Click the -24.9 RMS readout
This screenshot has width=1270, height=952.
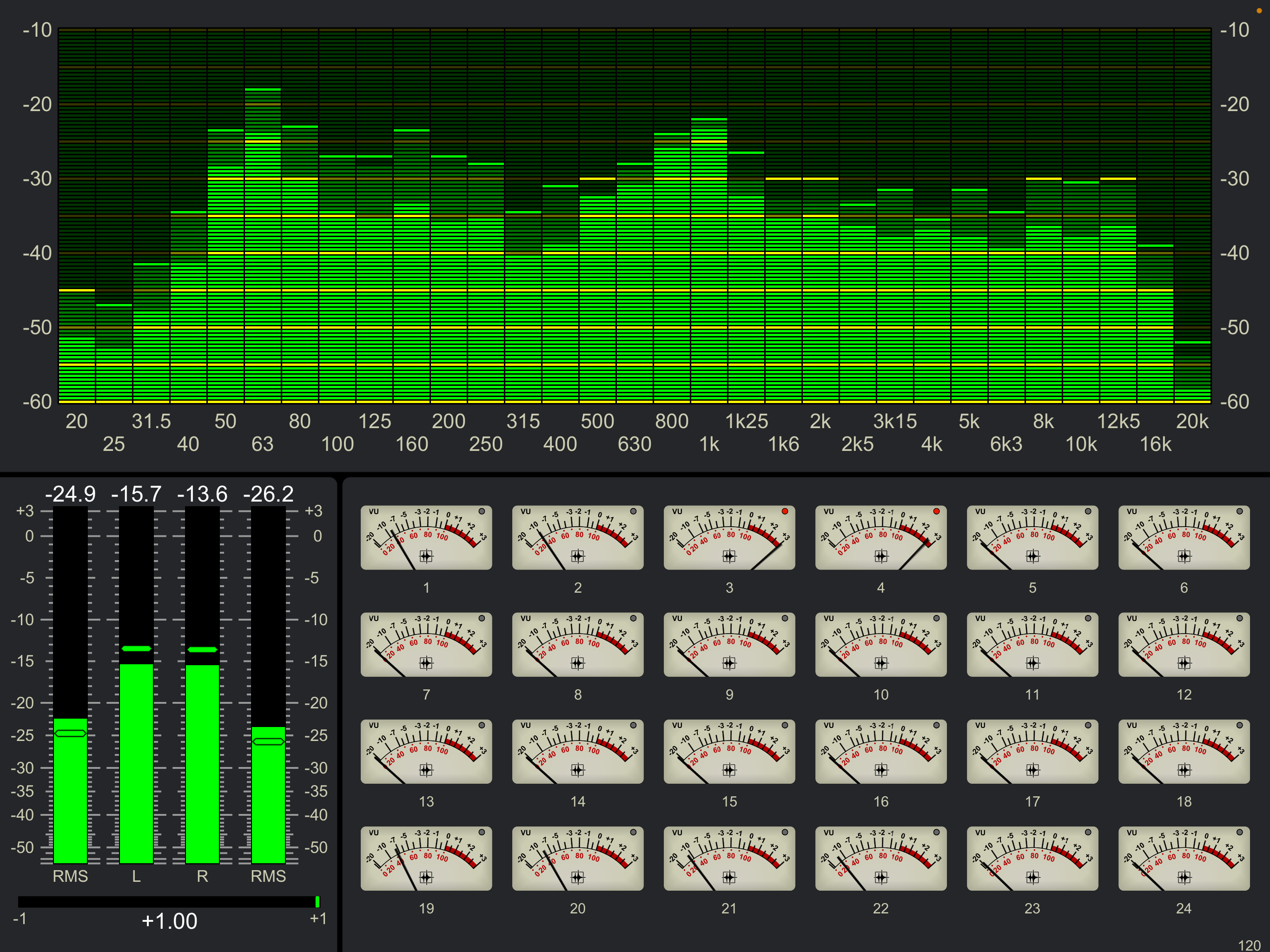71,494
